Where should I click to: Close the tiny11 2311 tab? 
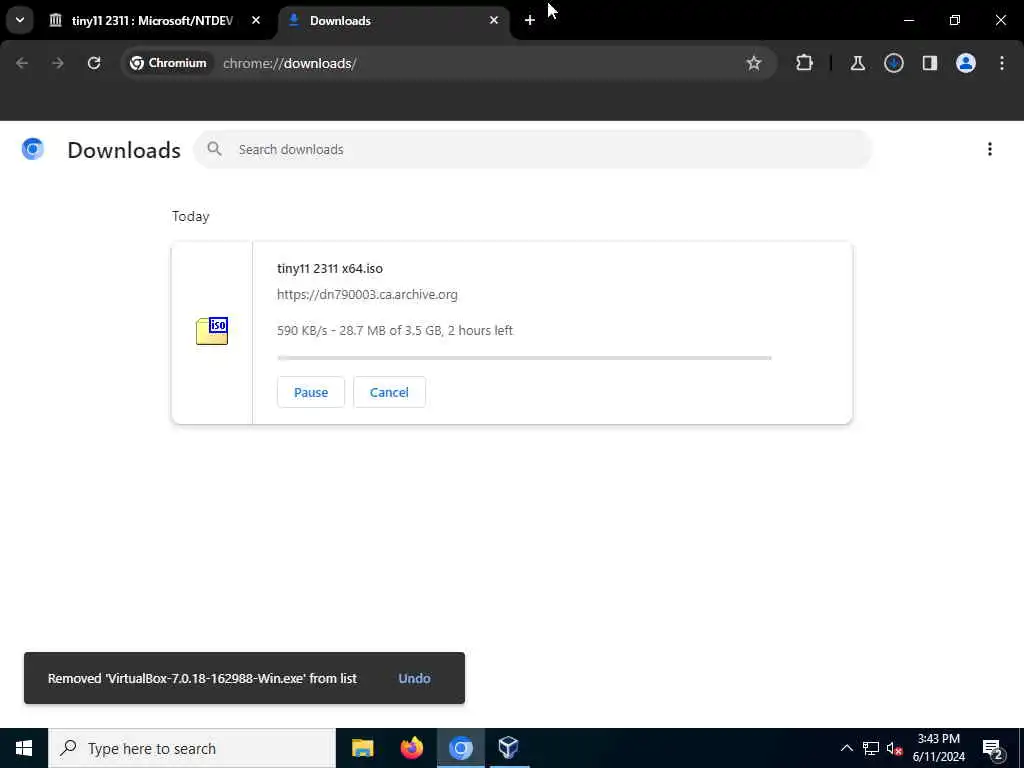256,20
